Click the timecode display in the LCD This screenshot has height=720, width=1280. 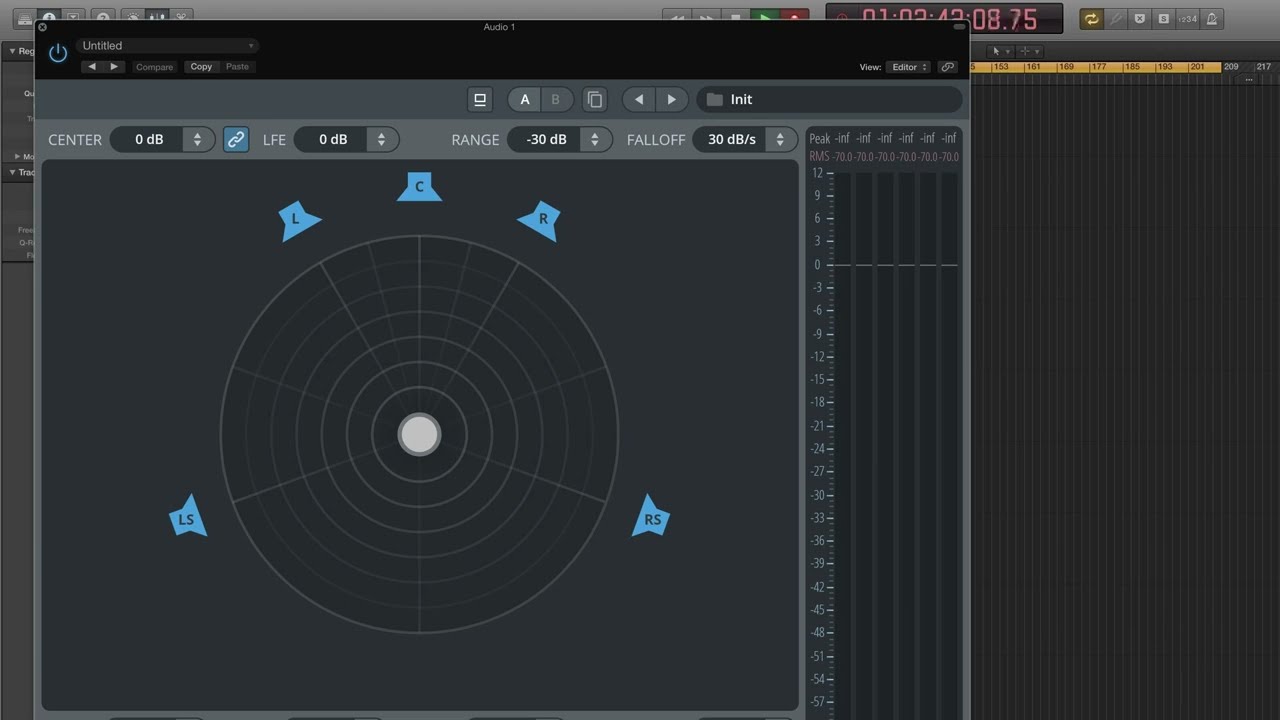coord(949,19)
